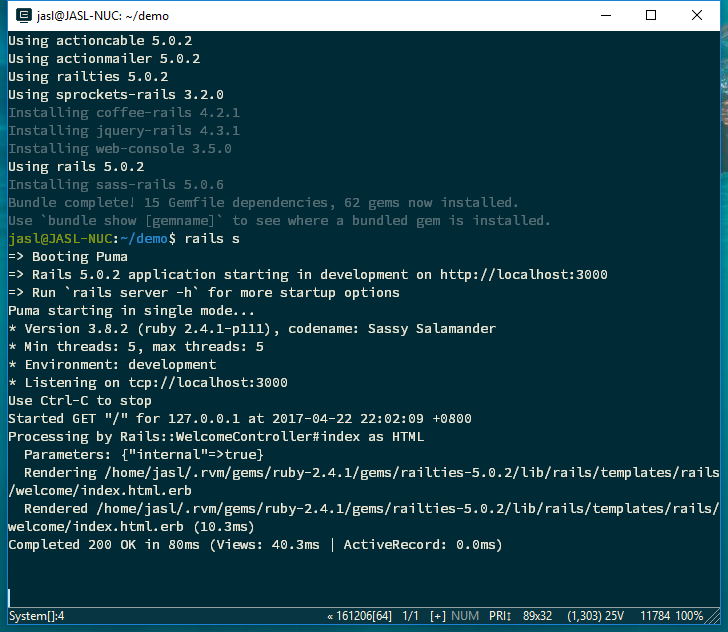
Task: Click the '89x32' console size status entry
Action: [537, 616]
